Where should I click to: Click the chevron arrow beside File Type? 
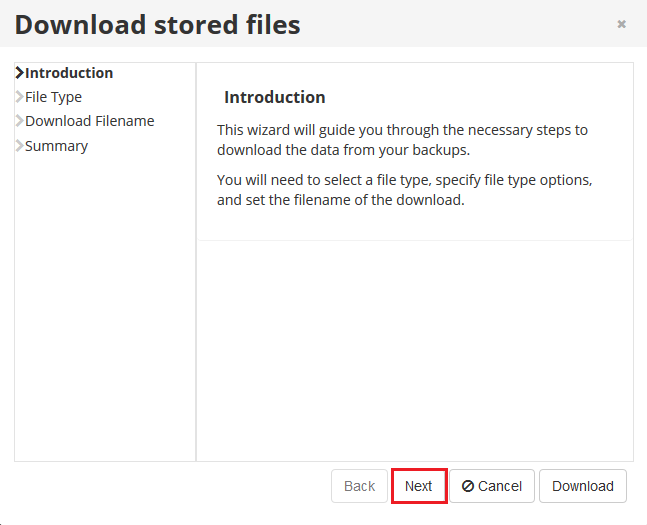coord(19,97)
